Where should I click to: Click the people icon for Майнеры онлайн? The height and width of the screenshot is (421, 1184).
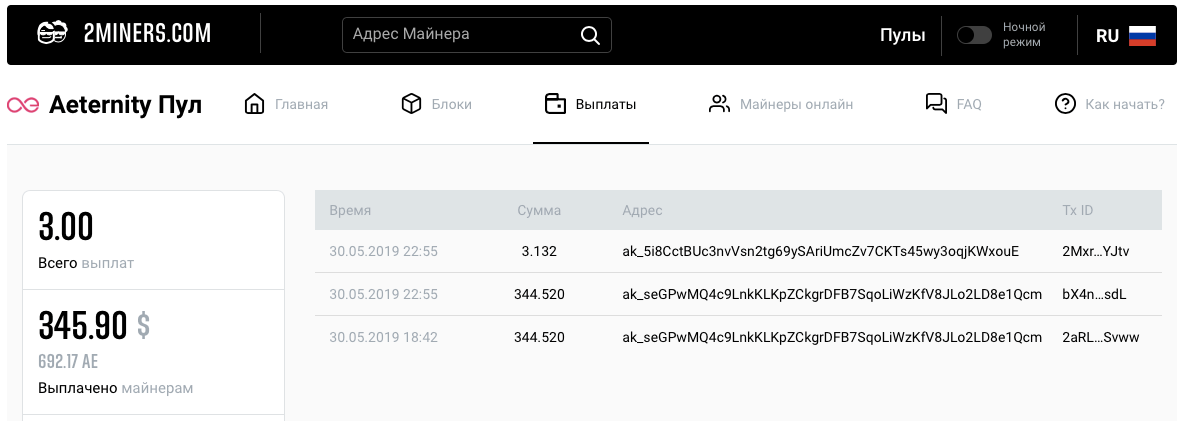point(719,104)
